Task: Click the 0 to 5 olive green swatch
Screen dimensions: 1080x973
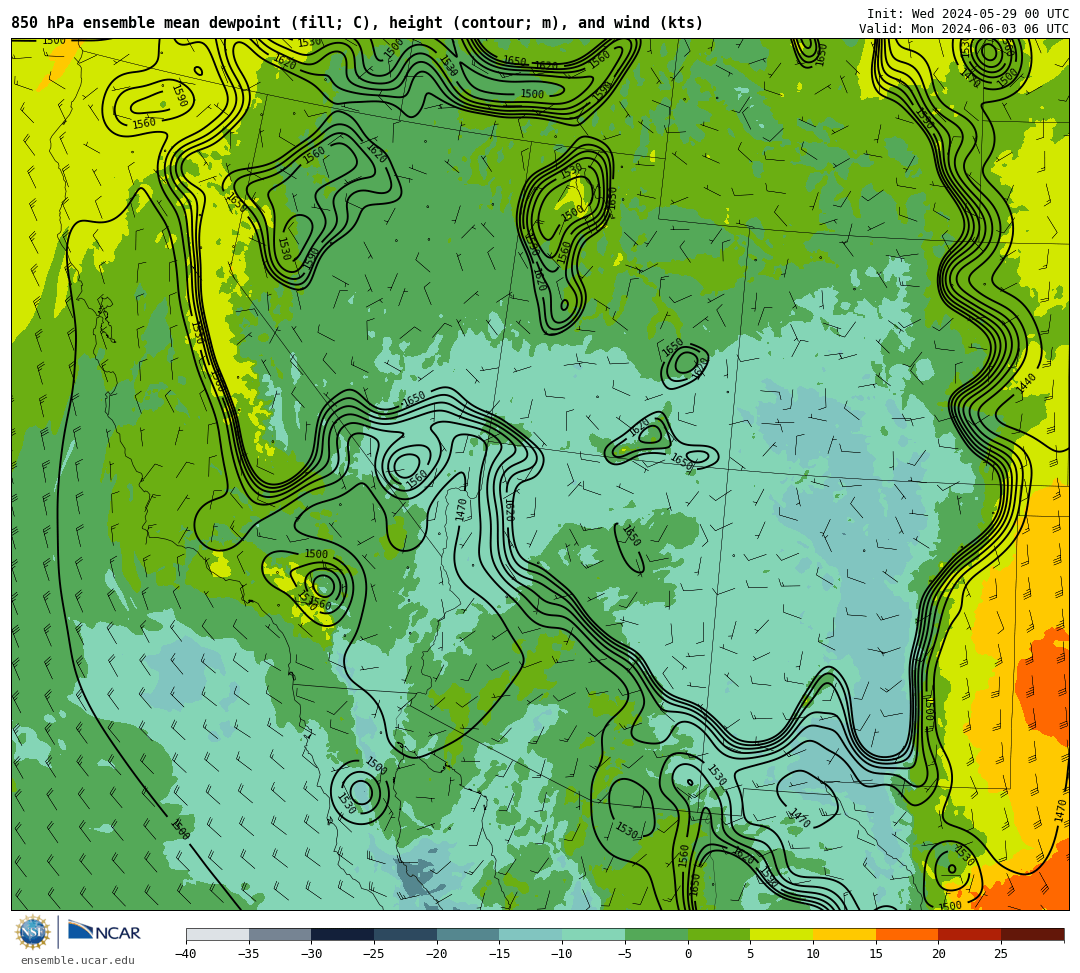Action: click(718, 934)
